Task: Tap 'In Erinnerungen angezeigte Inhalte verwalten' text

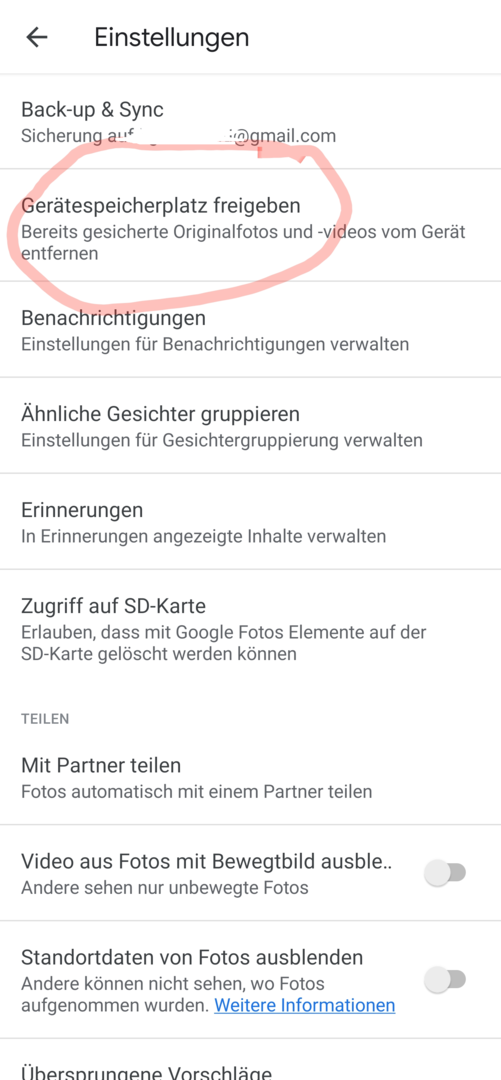Action: 203,536
